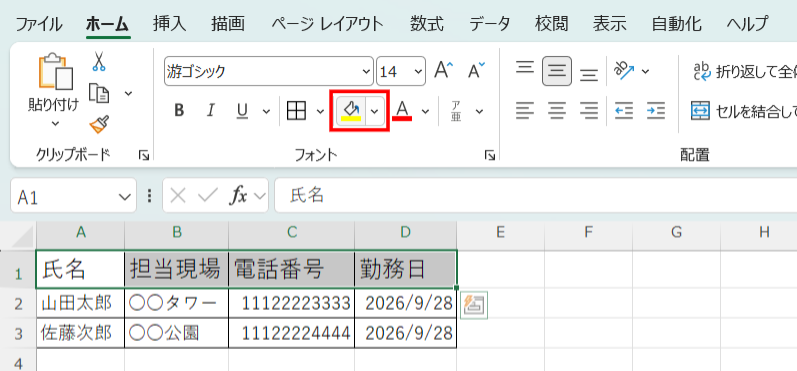The width and height of the screenshot is (797, 371).
Task: Switch to the ページ レイアウト tab
Action: click(x=328, y=23)
